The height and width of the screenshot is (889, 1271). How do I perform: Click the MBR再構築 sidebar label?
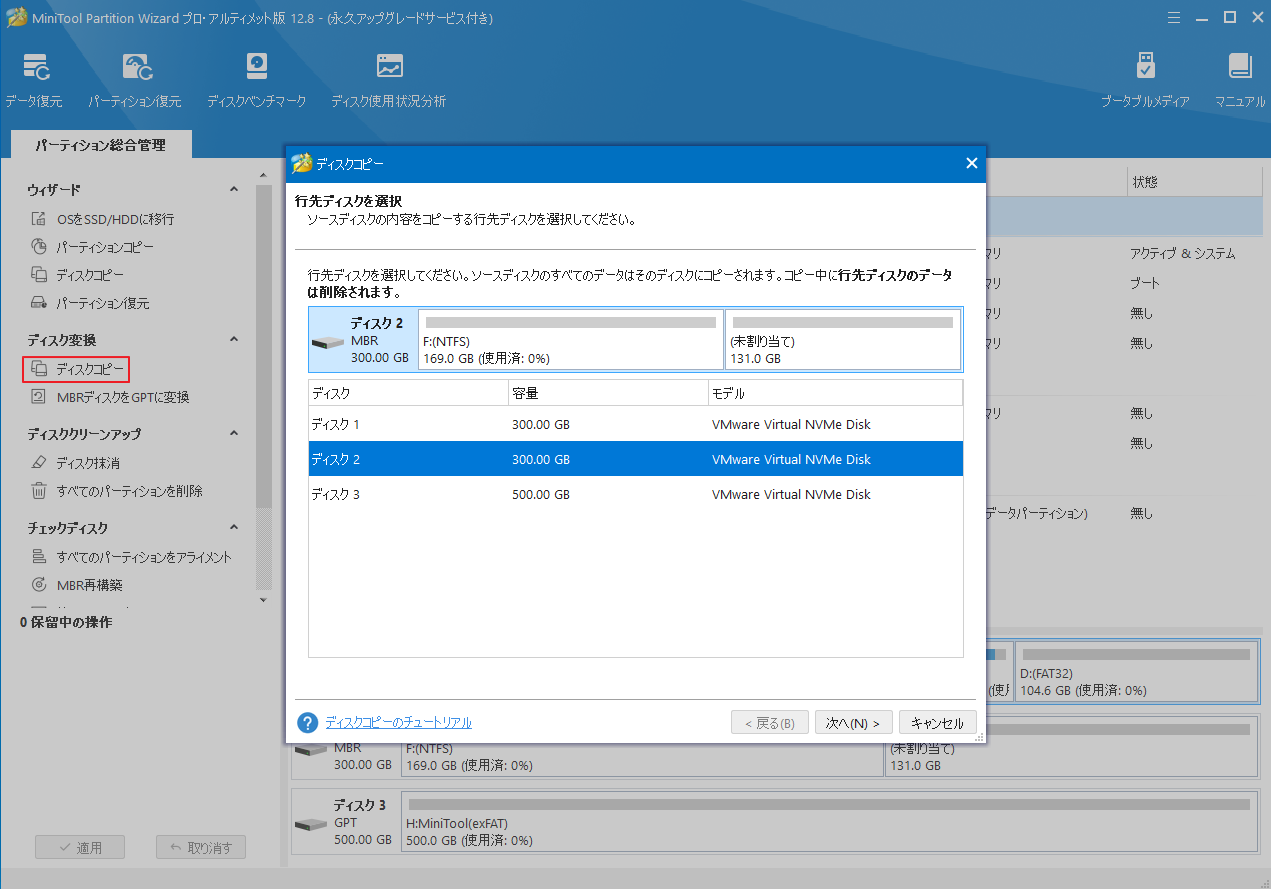[89, 585]
